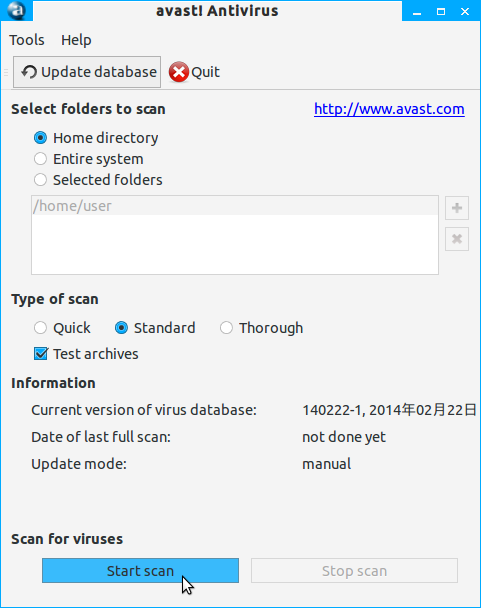The height and width of the screenshot is (608, 481).
Task: Remove folder using the cross icon
Action: pos(457,239)
